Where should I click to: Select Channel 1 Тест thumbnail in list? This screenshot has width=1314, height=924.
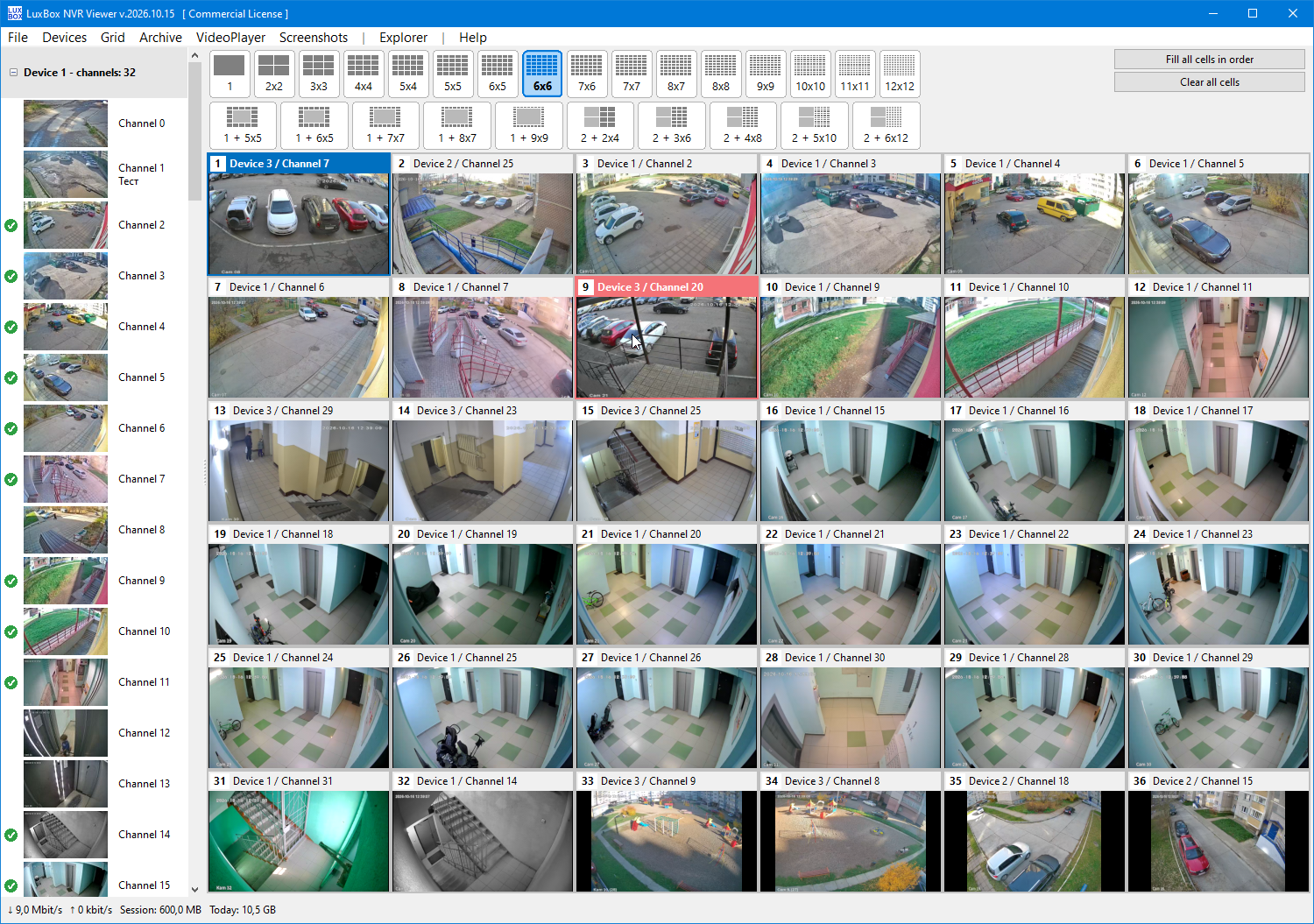66,174
